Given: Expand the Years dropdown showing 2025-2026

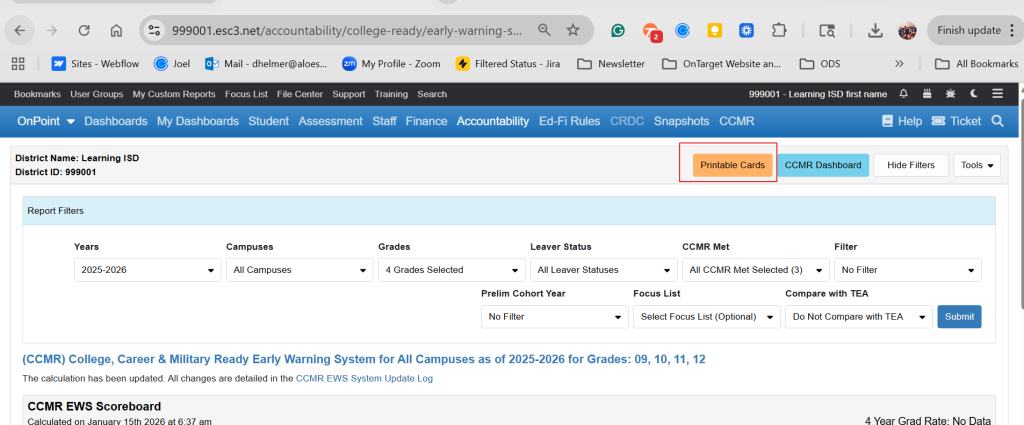Looking at the screenshot, I should click(x=146, y=270).
